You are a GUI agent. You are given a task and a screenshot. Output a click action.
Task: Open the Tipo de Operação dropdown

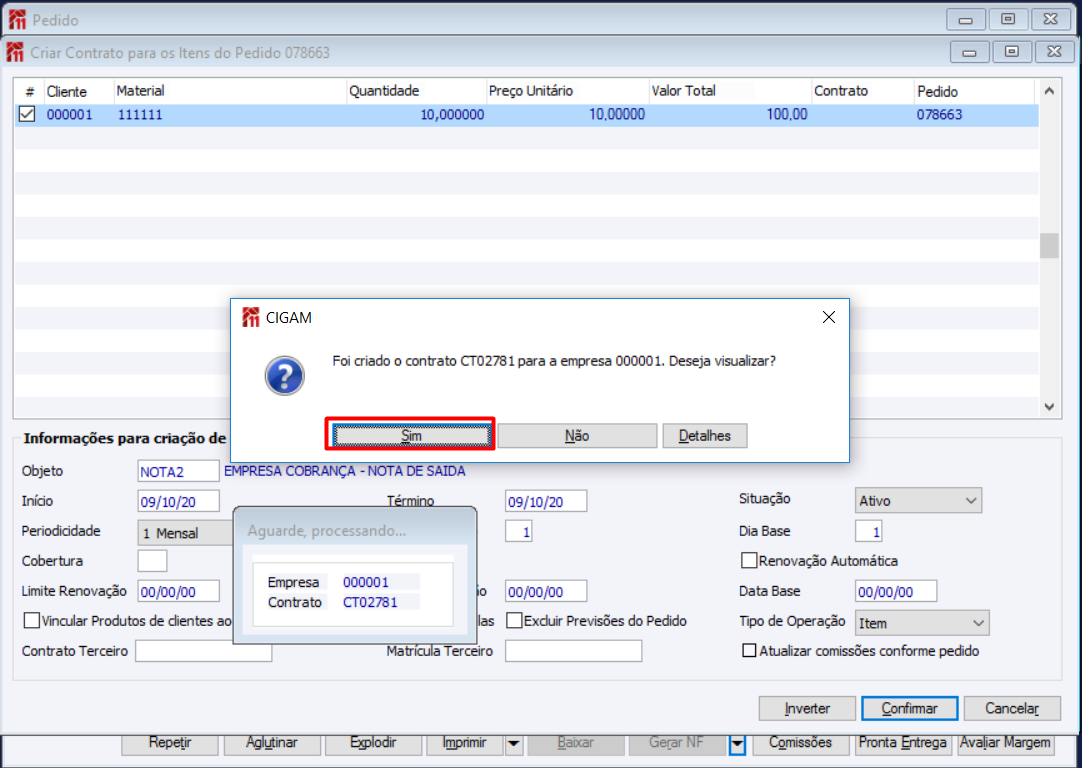click(922, 622)
